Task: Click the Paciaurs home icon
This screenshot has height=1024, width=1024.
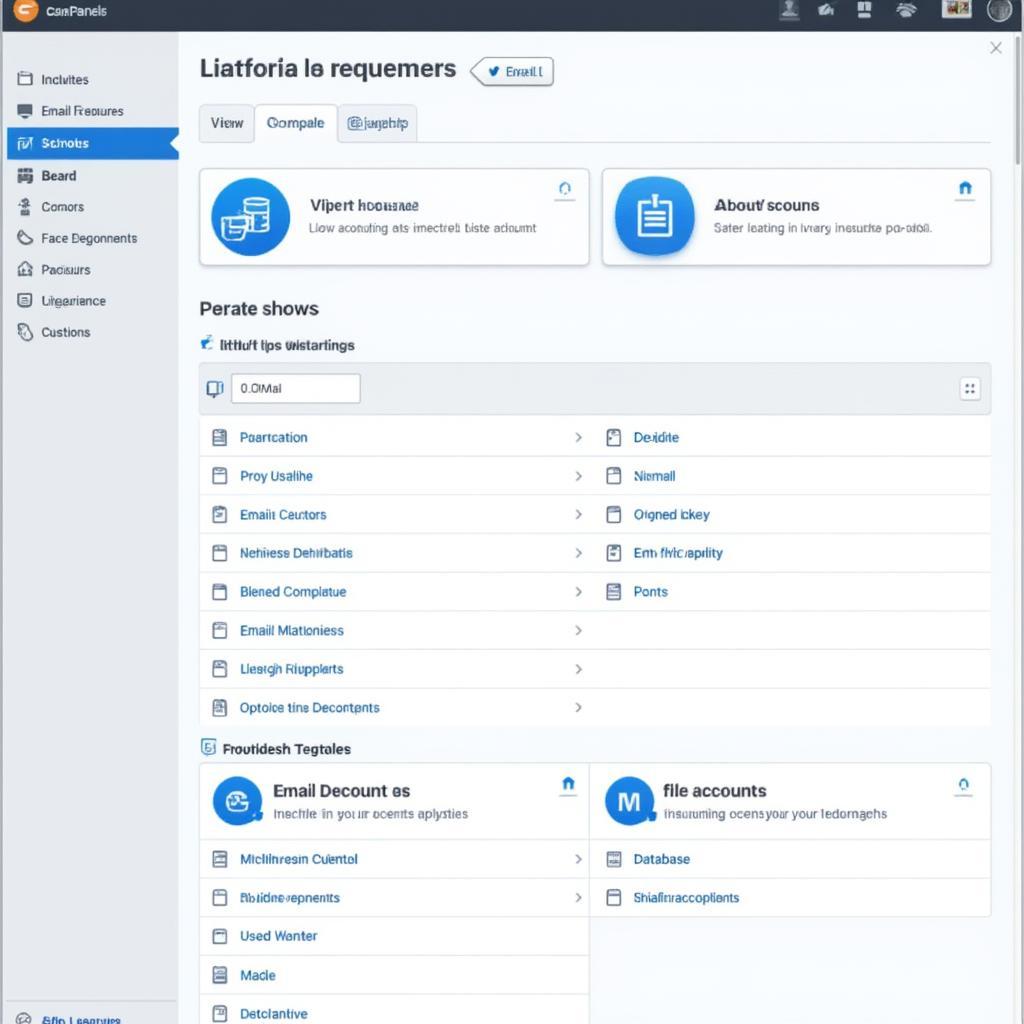Action: click(25, 269)
